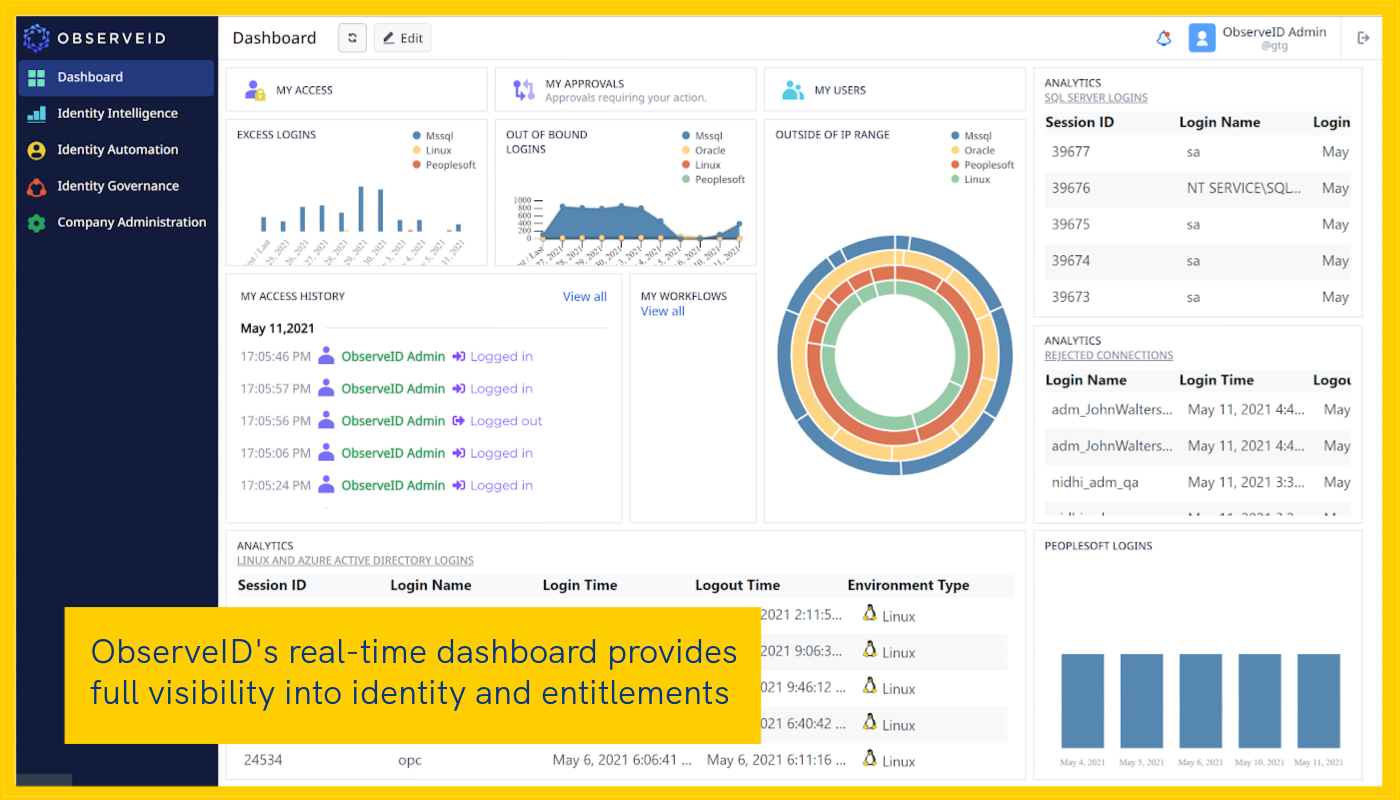The image size is (1400, 800).
Task: Toggle Oracle legend in Outside of IP Range
Action: click(x=972, y=150)
